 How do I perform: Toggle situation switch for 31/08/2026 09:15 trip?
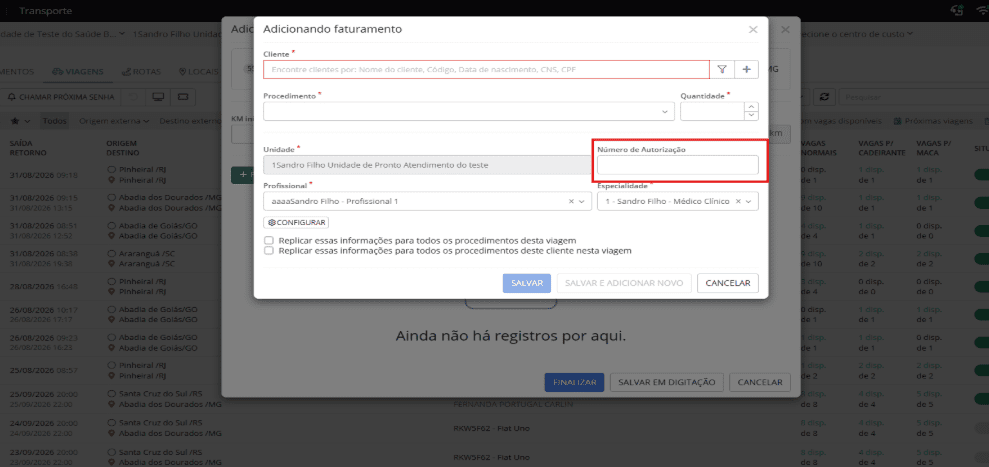(981, 203)
